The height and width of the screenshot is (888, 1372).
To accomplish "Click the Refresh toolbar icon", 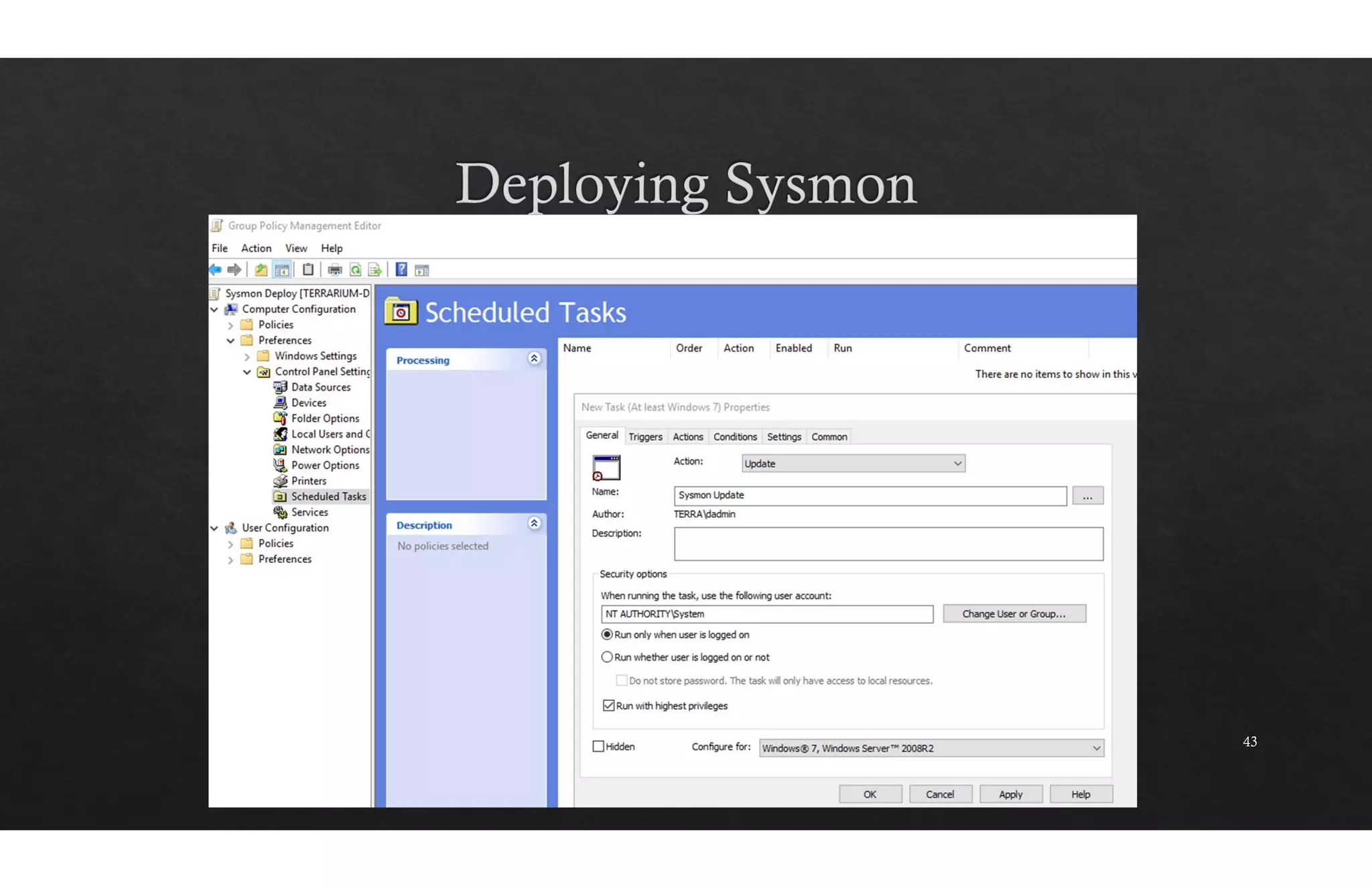I will [355, 270].
